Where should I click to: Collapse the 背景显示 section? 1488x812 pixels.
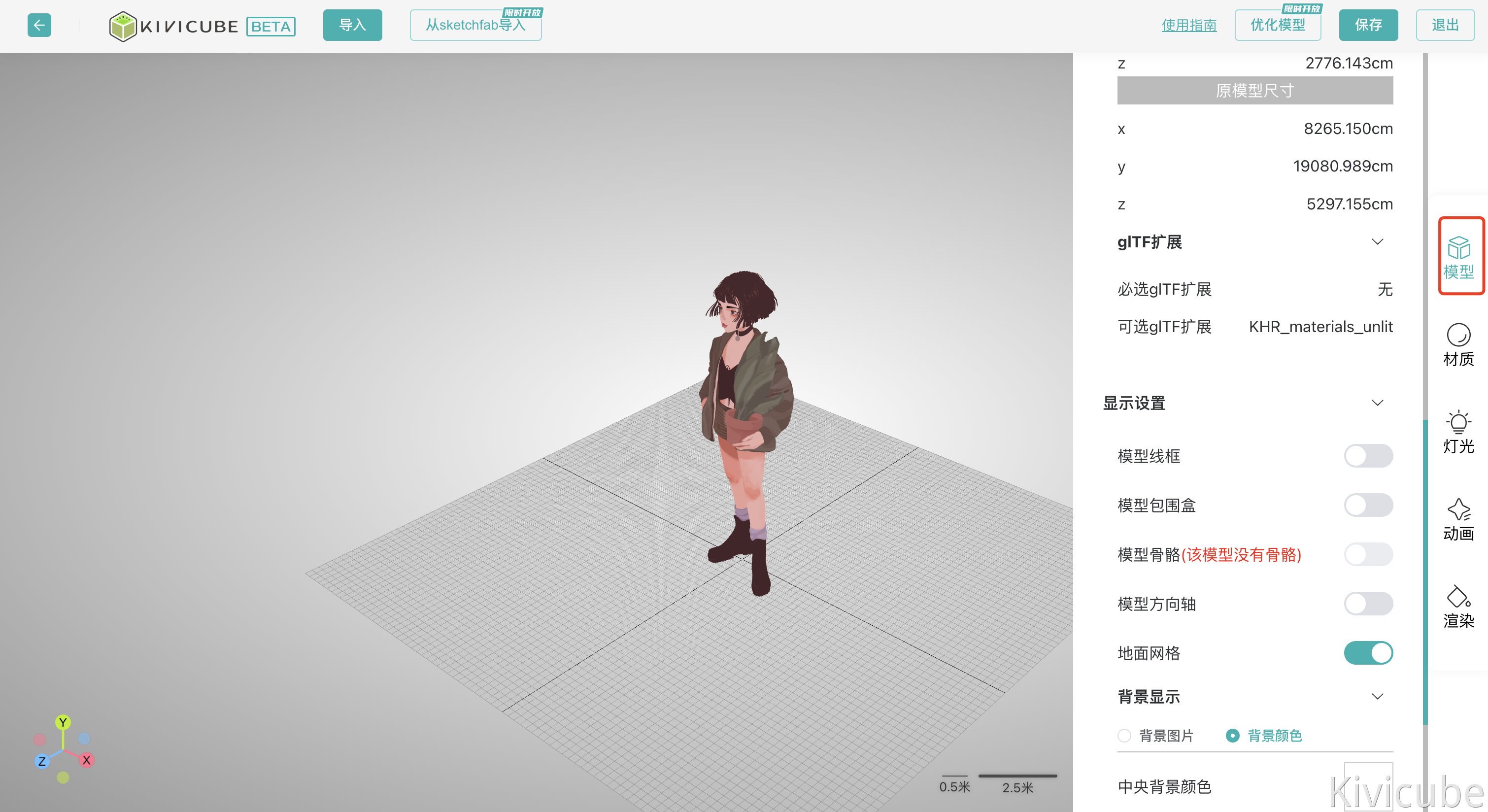click(1377, 696)
